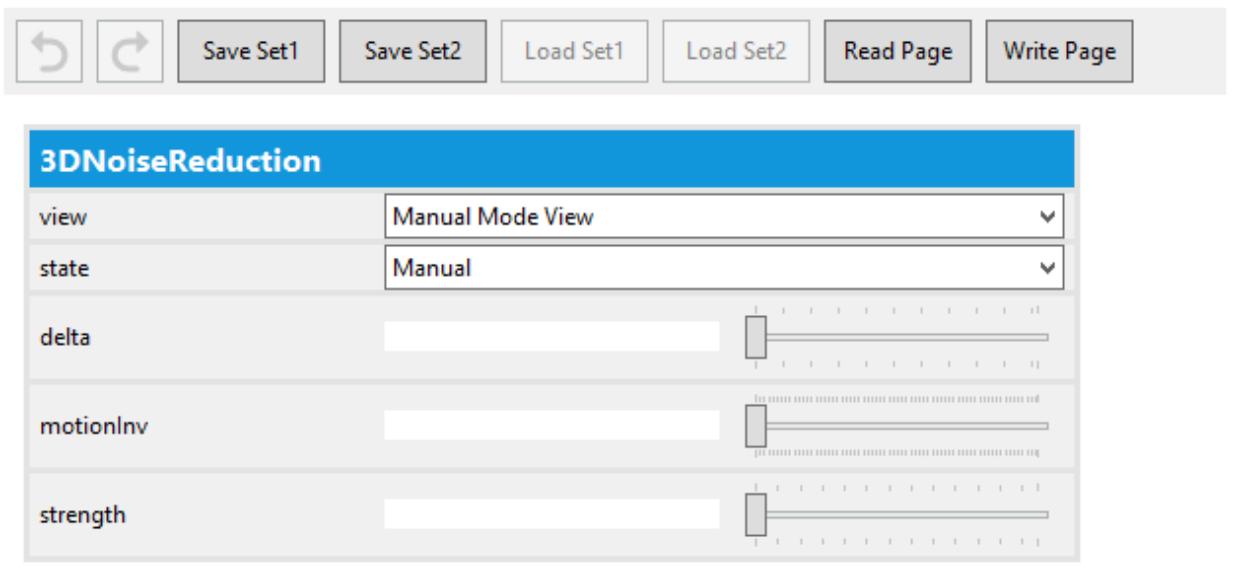1238x574 pixels.
Task: Click the state dropdown arrow
Action: pos(1047,268)
